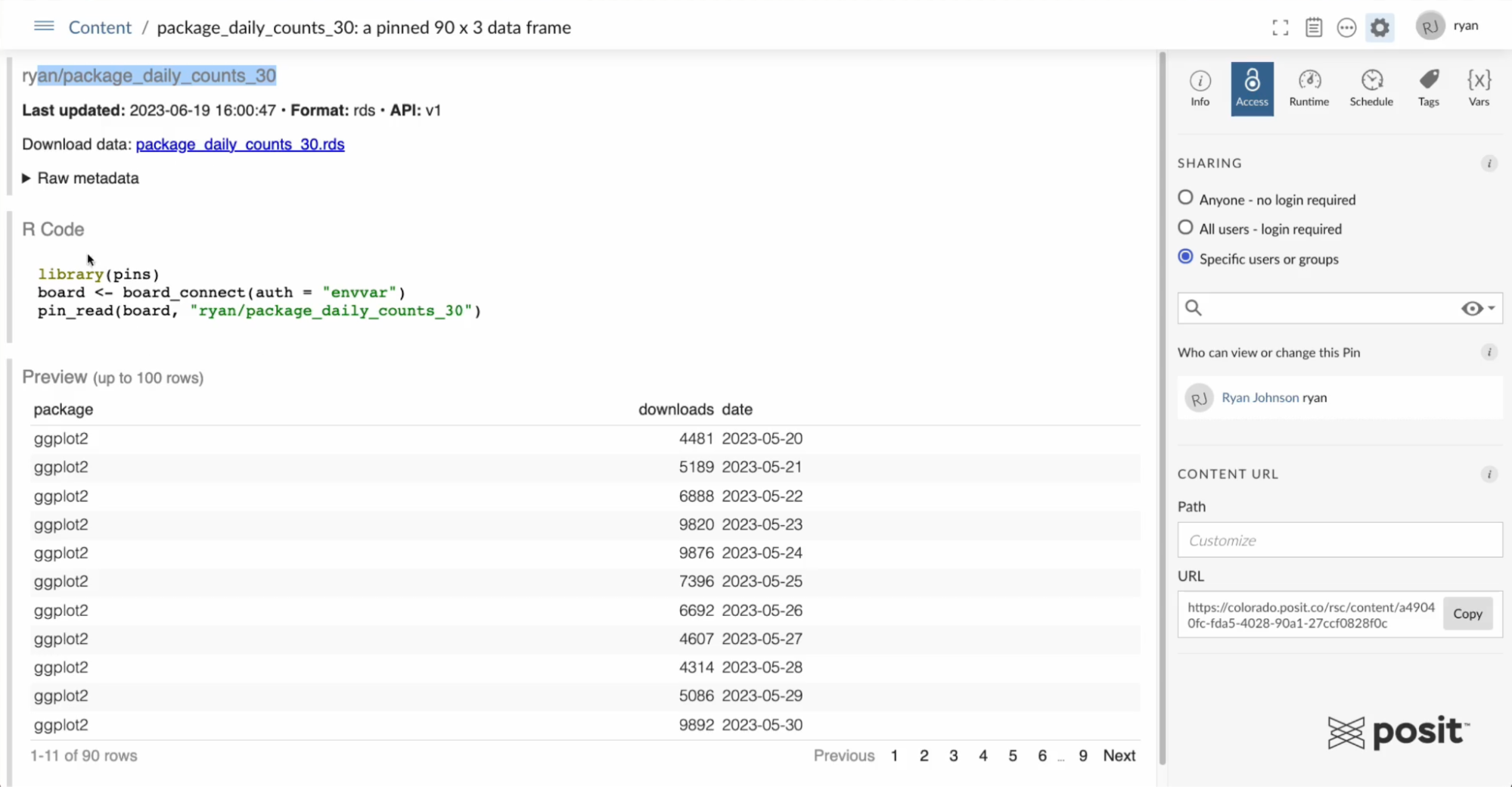This screenshot has height=787, width=1512.
Task: Download package_daily_counts_30.rds file
Action: click(x=239, y=144)
